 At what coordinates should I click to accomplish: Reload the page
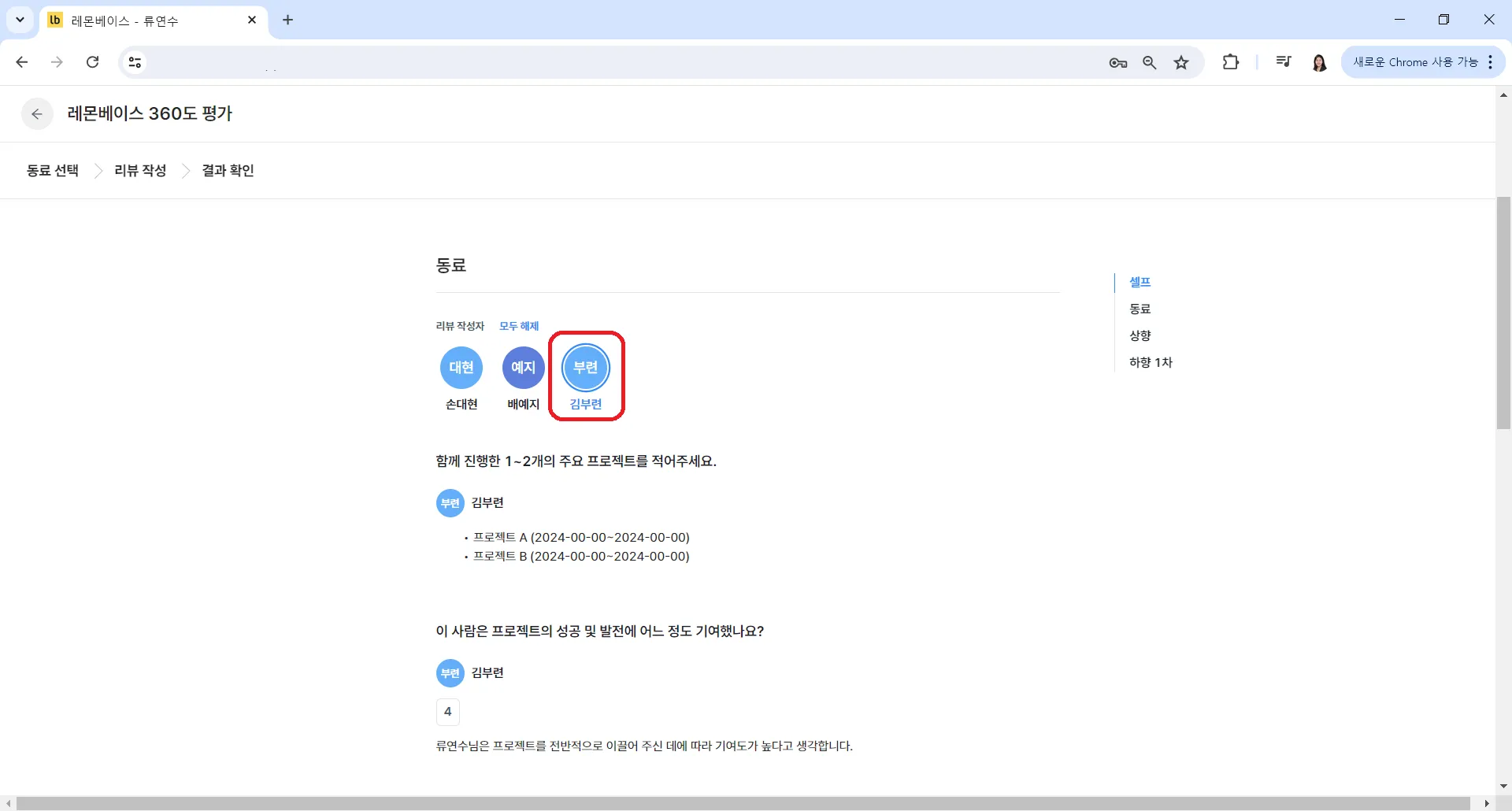click(x=92, y=62)
